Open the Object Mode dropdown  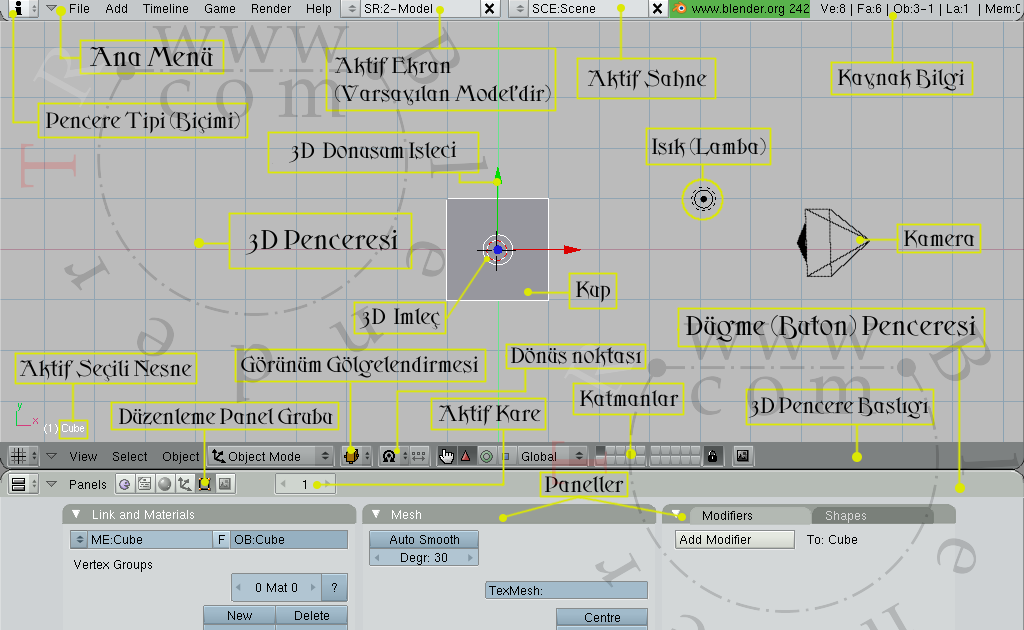pyautogui.click(x=270, y=456)
